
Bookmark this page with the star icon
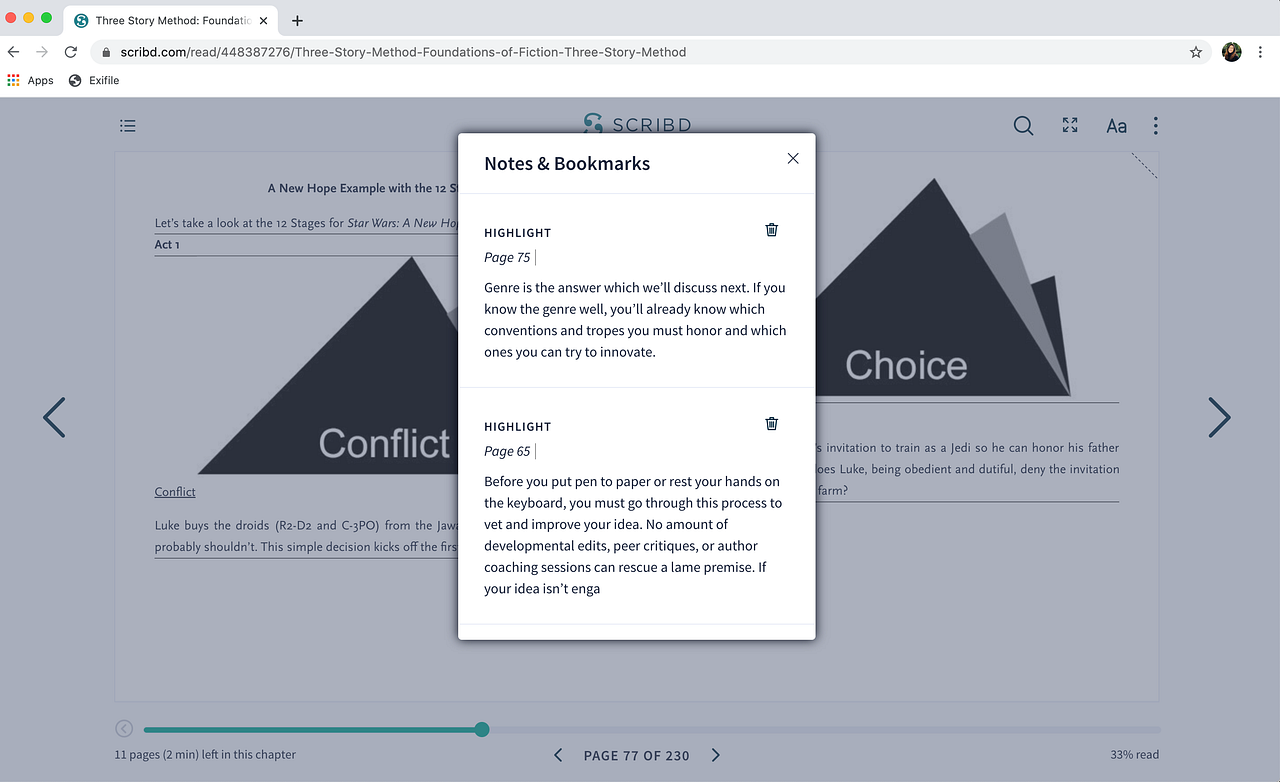point(1195,51)
